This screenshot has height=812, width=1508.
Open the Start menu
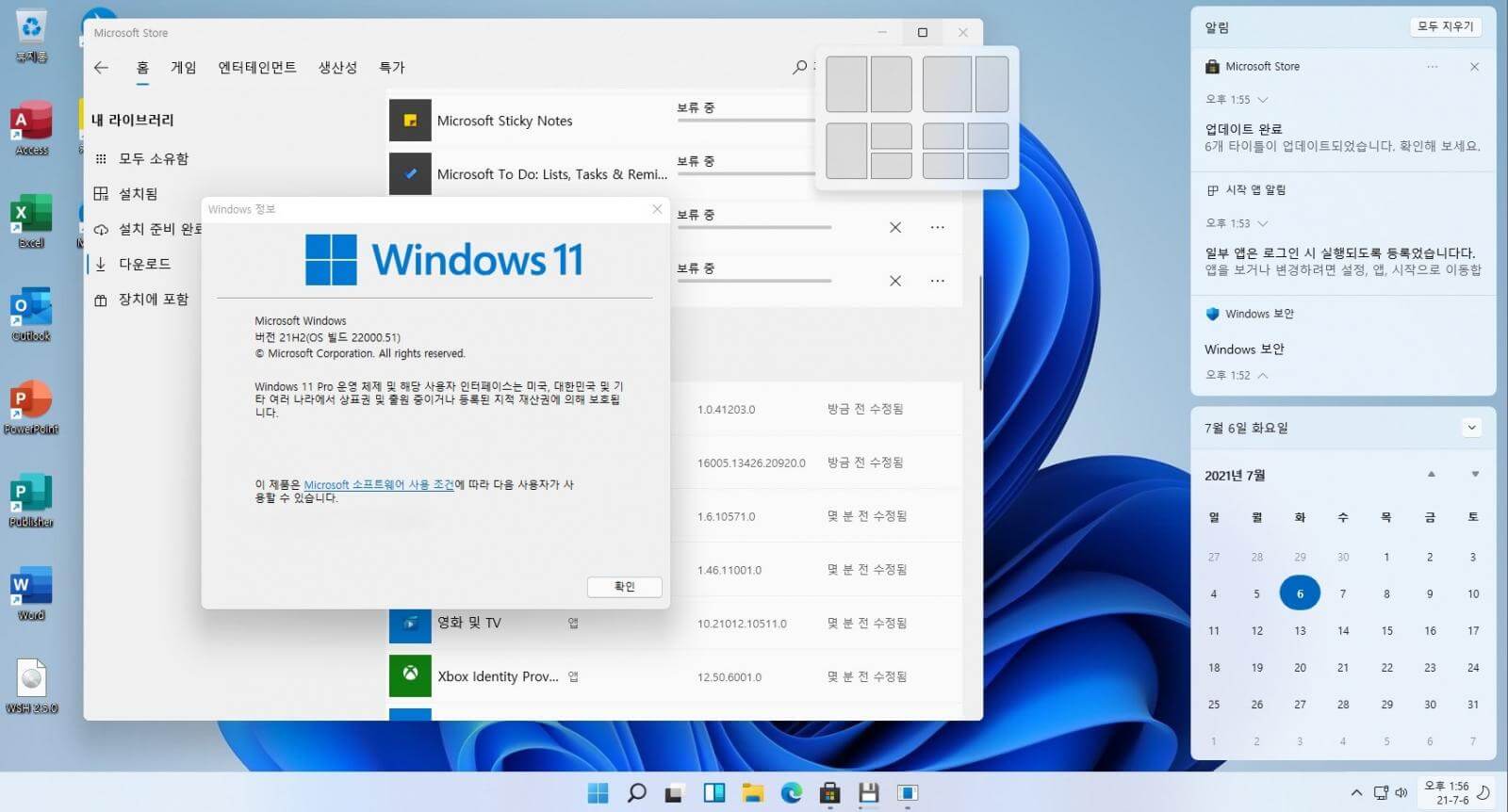[x=598, y=793]
